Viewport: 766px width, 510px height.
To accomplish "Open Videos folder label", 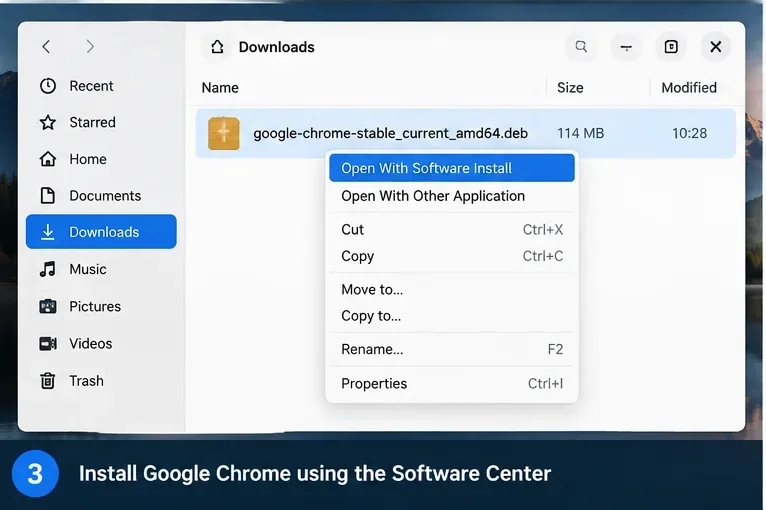I will pyautogui.click(x=91, y=343).
